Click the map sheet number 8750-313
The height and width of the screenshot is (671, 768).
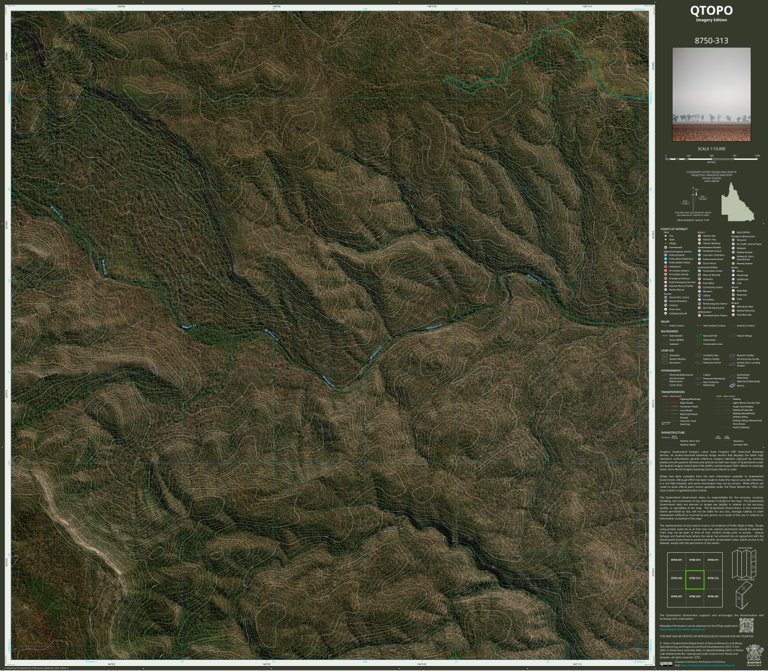[711, 41]
